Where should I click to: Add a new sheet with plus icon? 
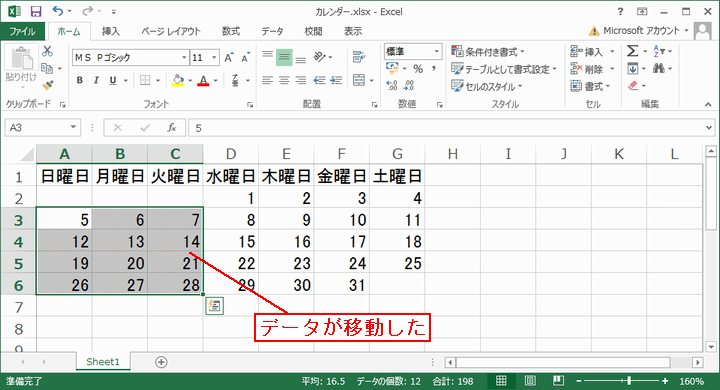tap(161, 362)
